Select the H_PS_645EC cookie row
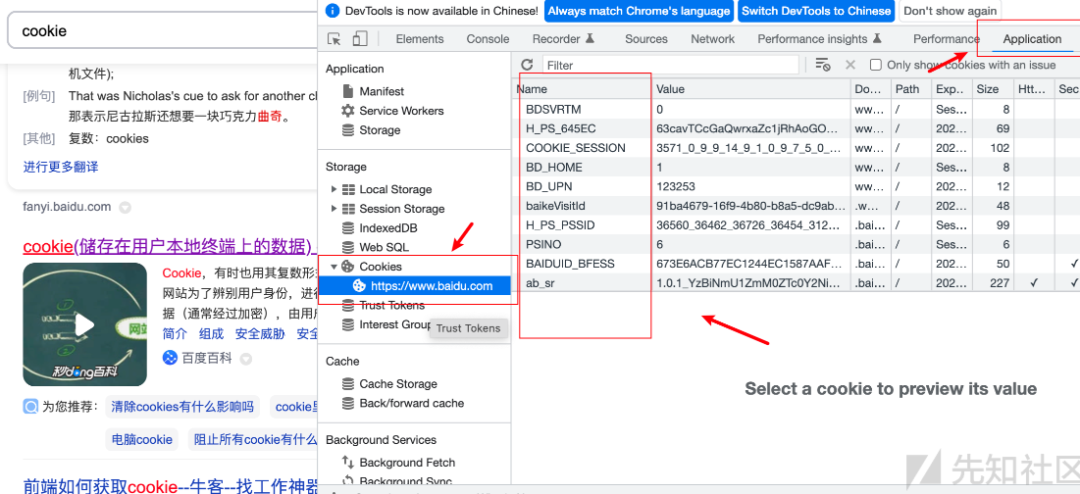 click(x=796, y=128)
